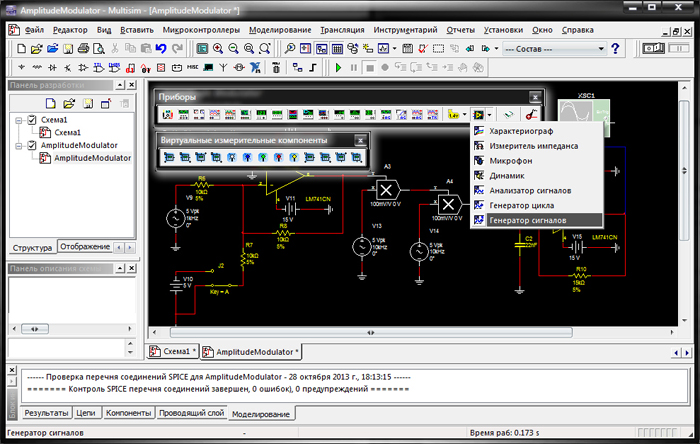The height and width of the screenshot is (444, 700).
Task: Toggle Схема1 project checkbox
Action: tap(32, 120)
